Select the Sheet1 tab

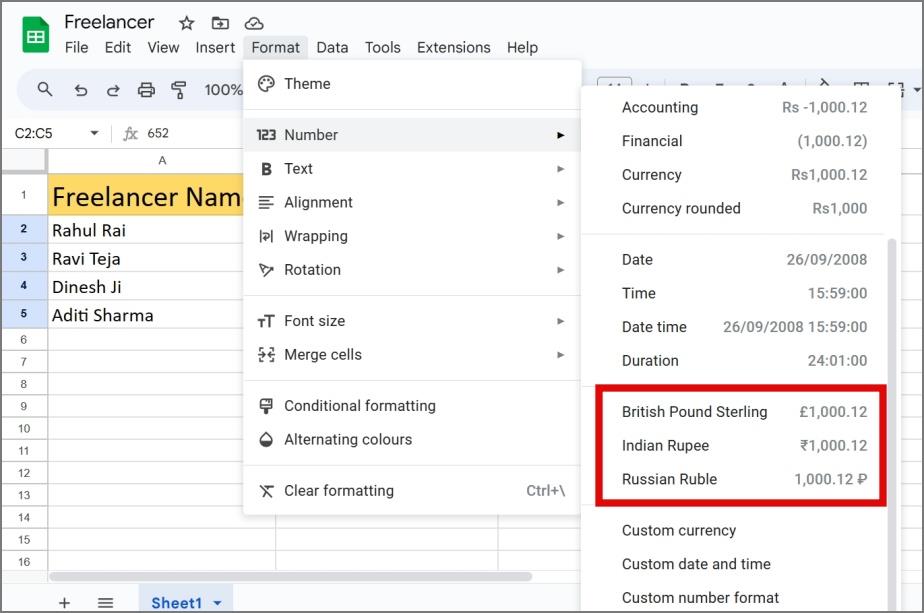coord(176,602)
